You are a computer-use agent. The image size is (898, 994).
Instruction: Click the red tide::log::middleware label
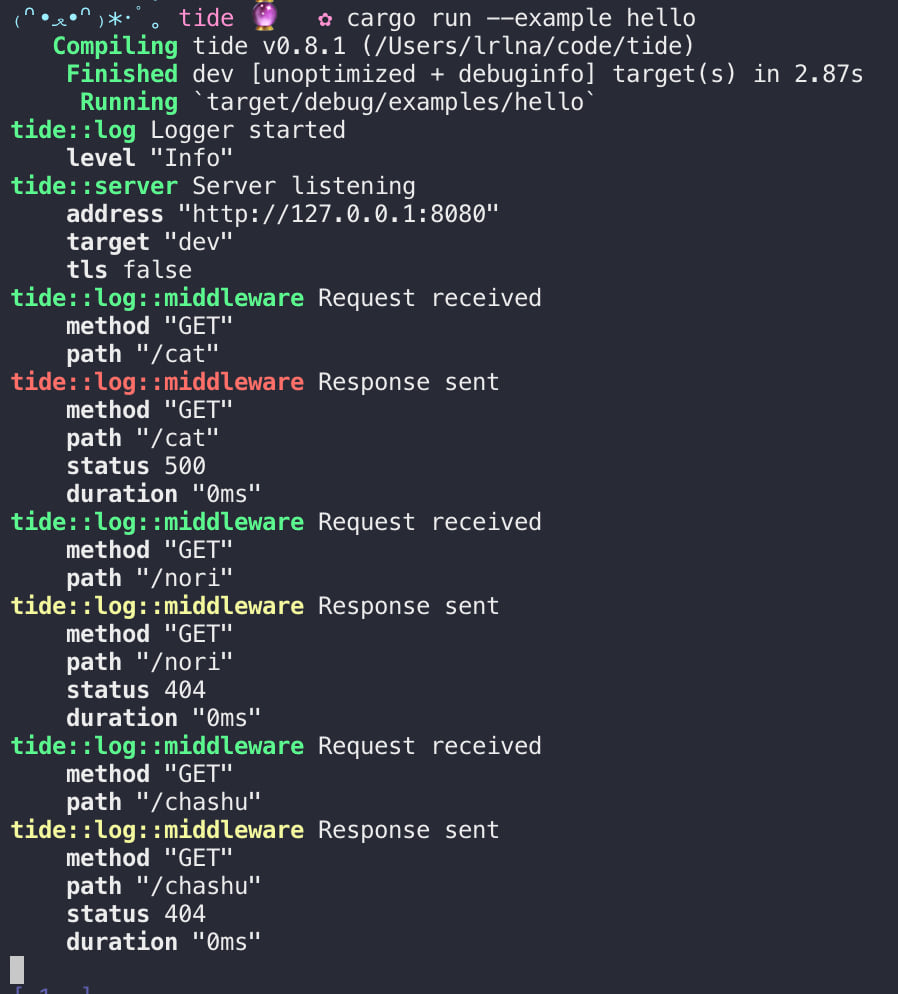point(157,382)
